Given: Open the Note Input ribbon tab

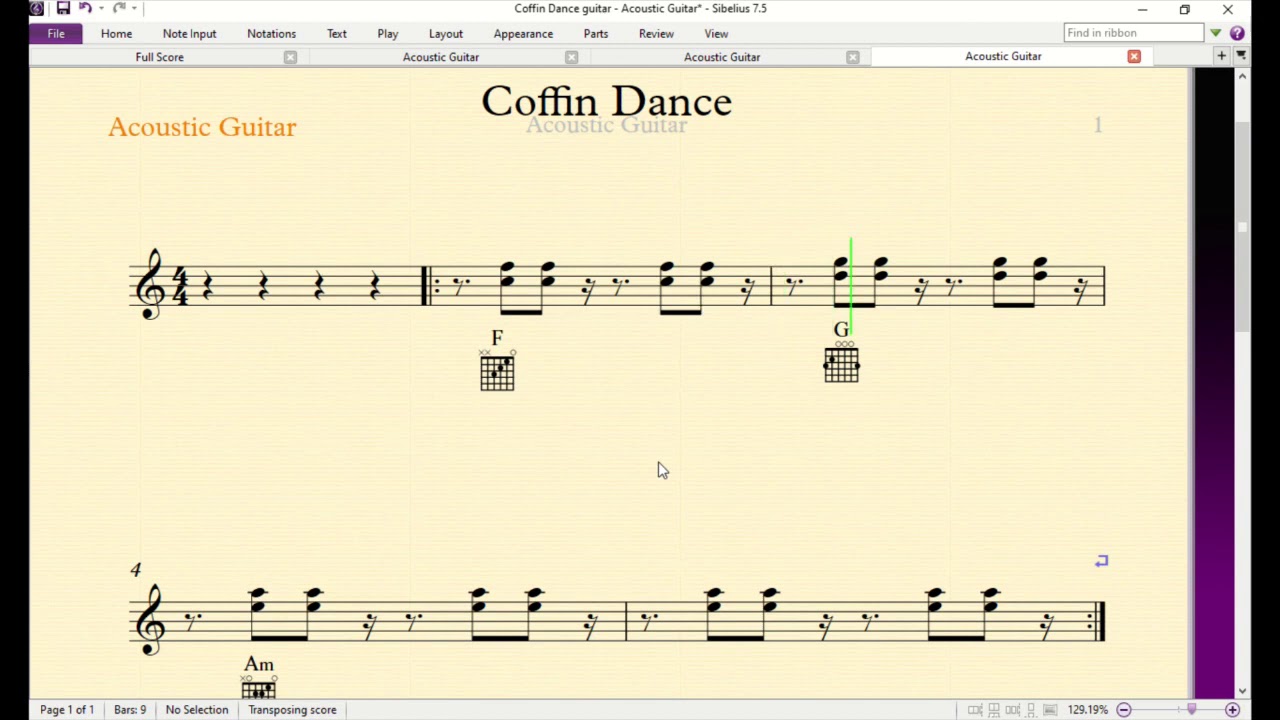Looking at the screenshot, I should tap(189, 34).
